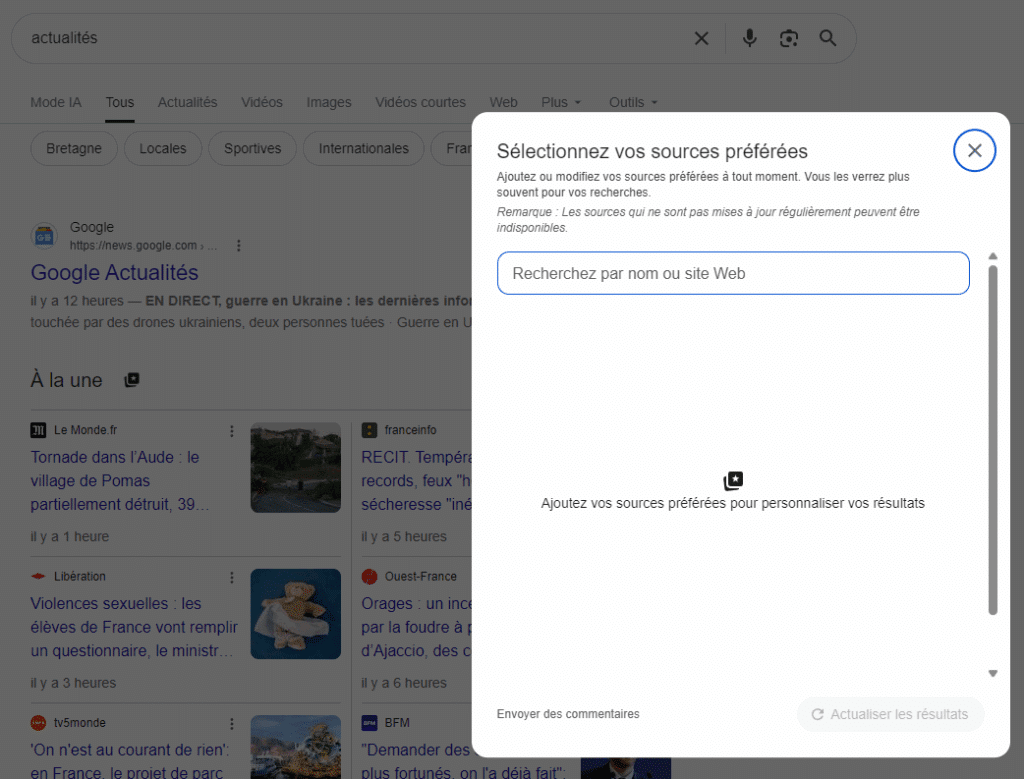The height and width of the screenshot is (779, 1024).
Task: Click Envoyer des commentaires link
Action: coord(568,714)
